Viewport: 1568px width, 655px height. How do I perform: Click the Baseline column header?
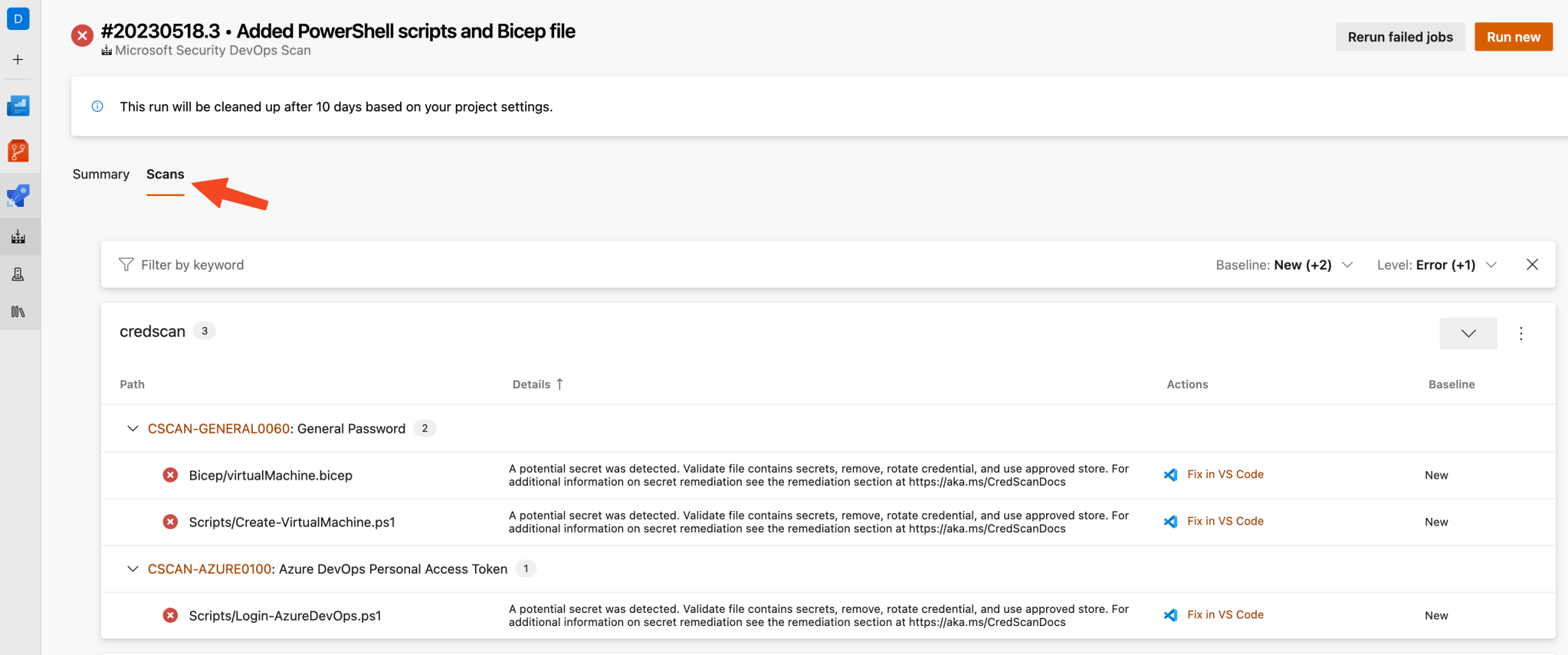coord(1452,385)
